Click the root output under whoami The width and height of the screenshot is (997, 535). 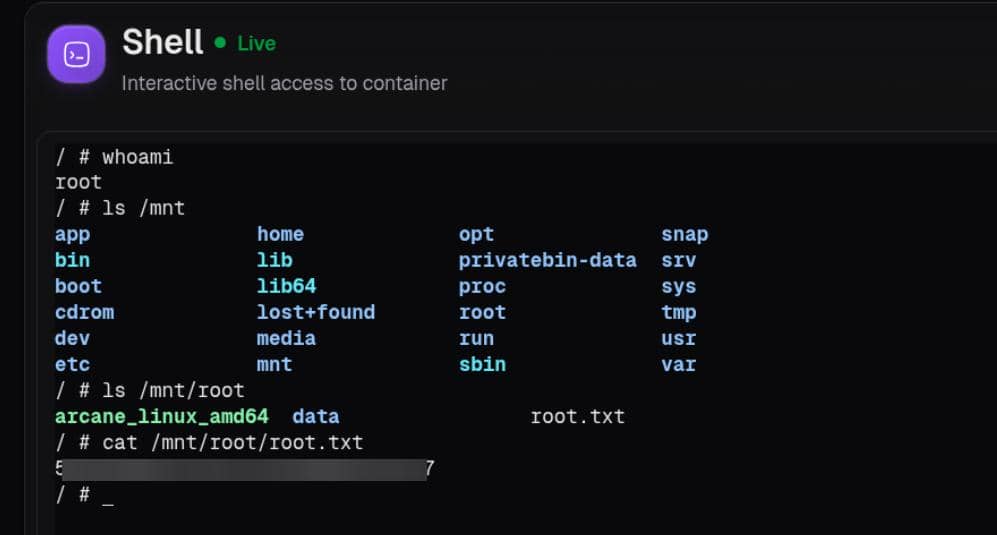pos(78,183)
